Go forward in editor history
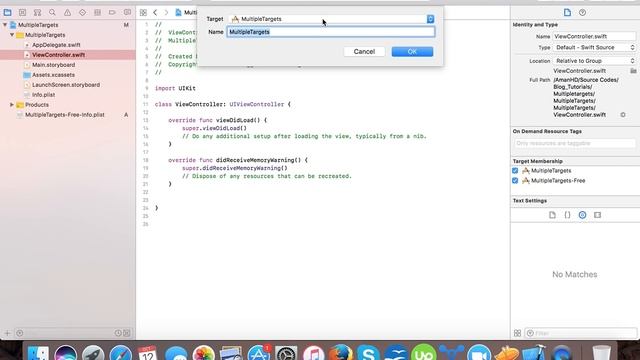The image size is (640, 360). coord(166,13)
